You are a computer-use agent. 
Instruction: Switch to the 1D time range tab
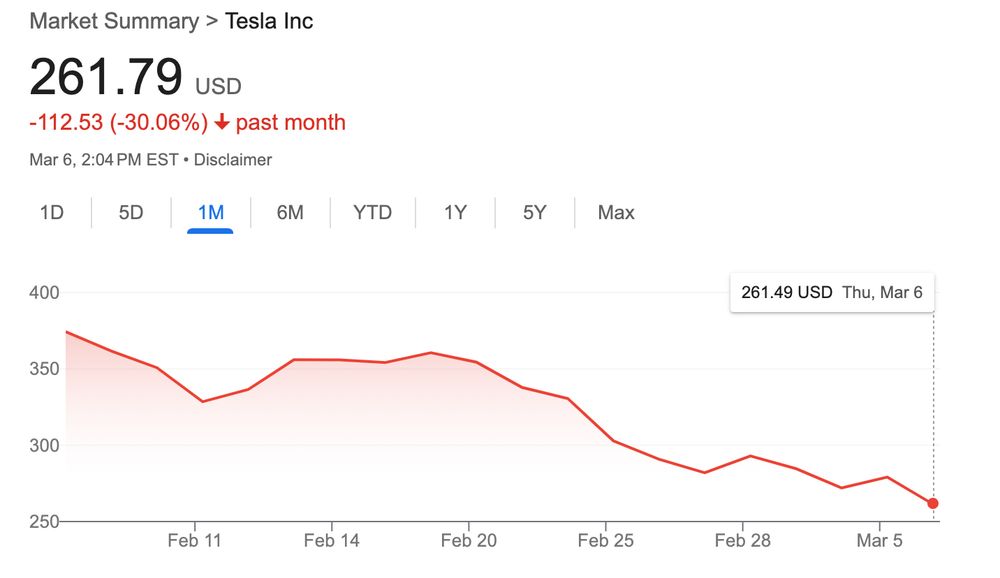pyautogui.click(x=51, y=212)
